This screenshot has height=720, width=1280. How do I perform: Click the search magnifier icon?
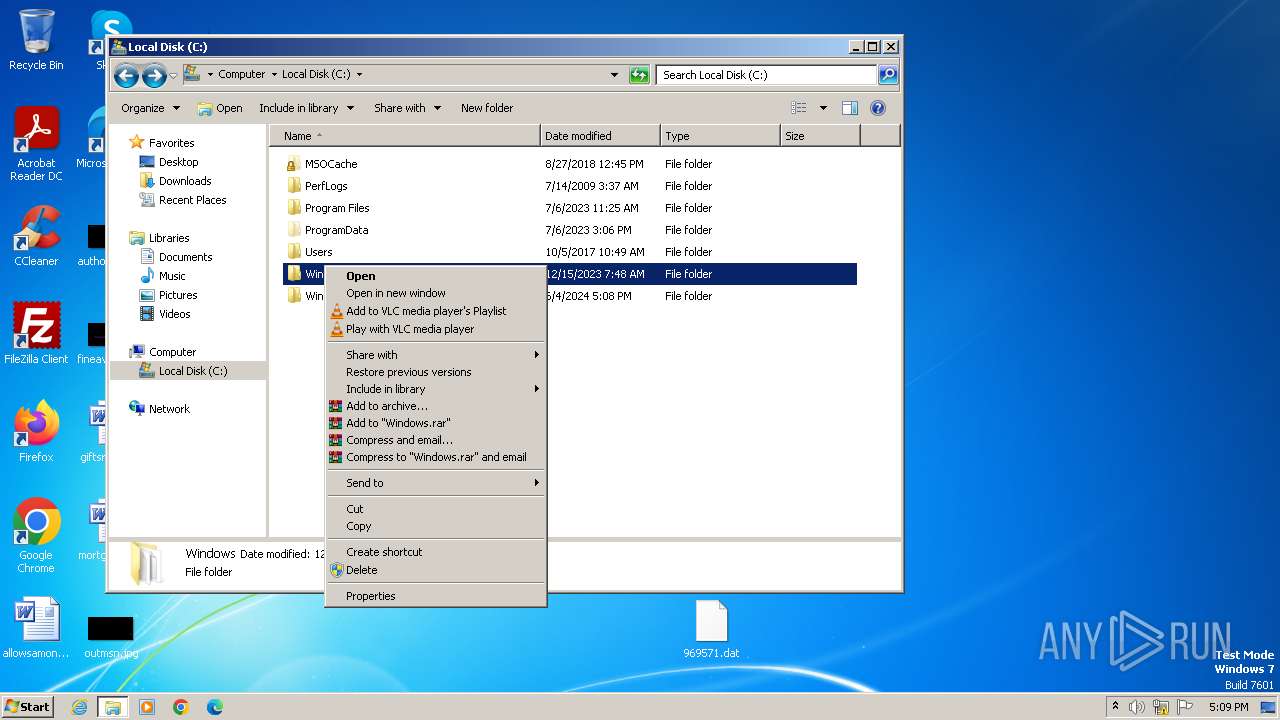click(887, 75)
